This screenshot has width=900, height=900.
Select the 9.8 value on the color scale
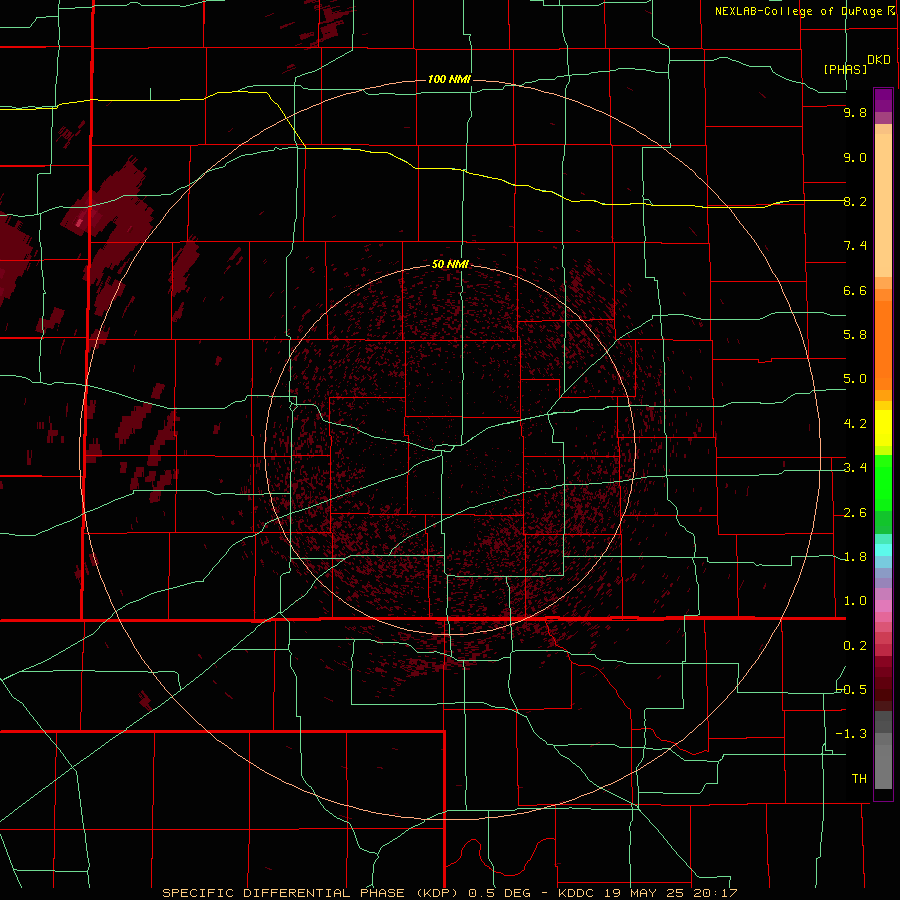[x=855, y=112]
